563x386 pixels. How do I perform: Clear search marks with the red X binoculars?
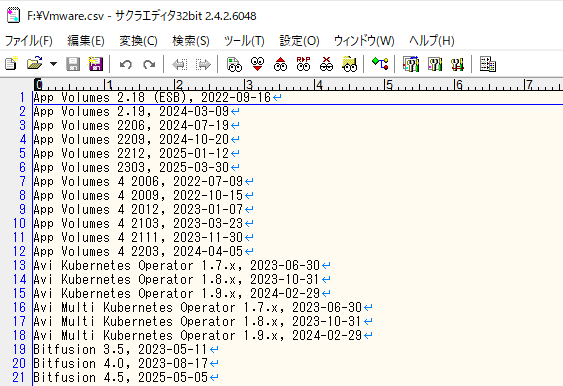(x=326, y=64)
